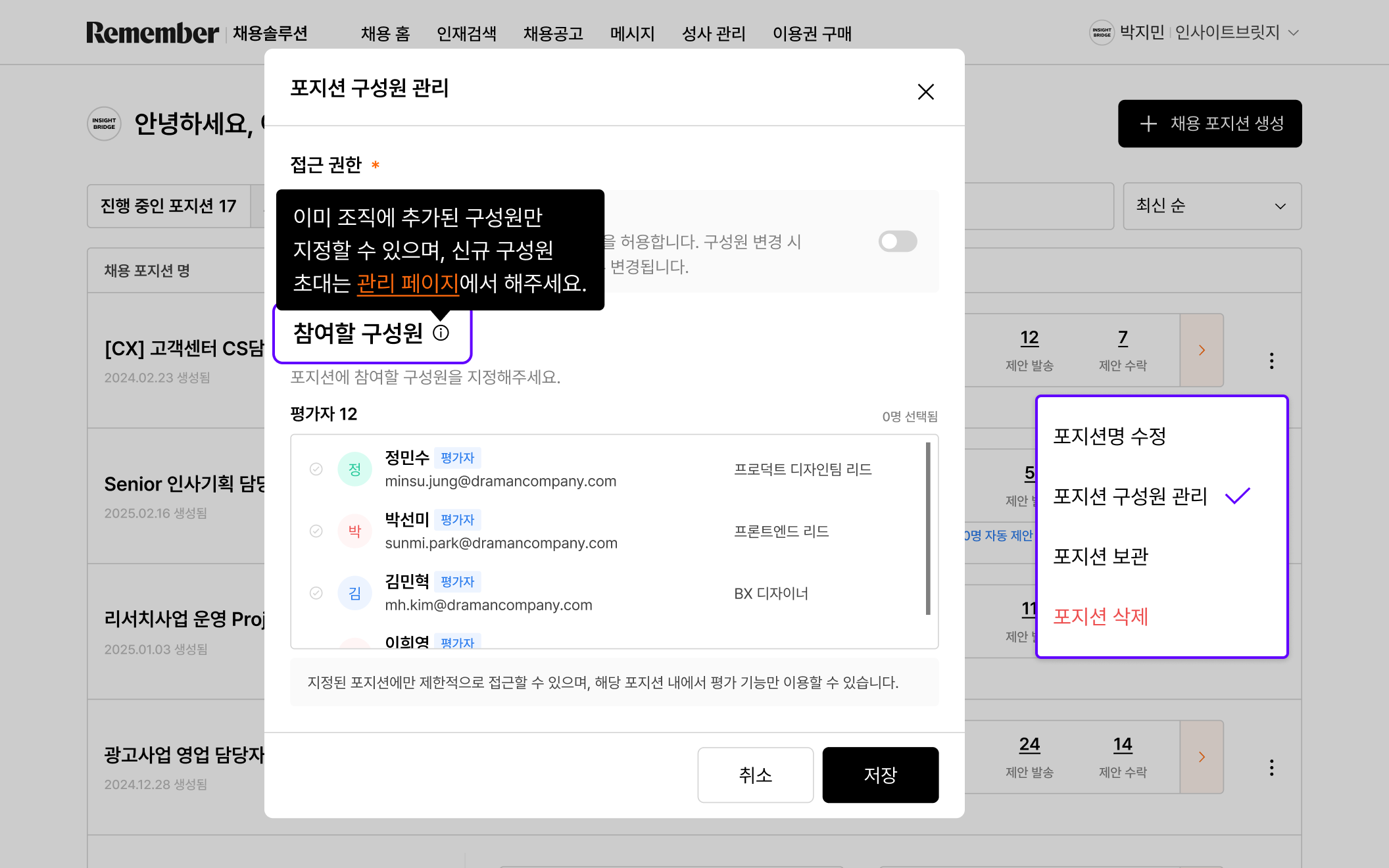
Task: Check the checkbox next to 정민수
Action: pyautogui.click(x=316, y=469)
